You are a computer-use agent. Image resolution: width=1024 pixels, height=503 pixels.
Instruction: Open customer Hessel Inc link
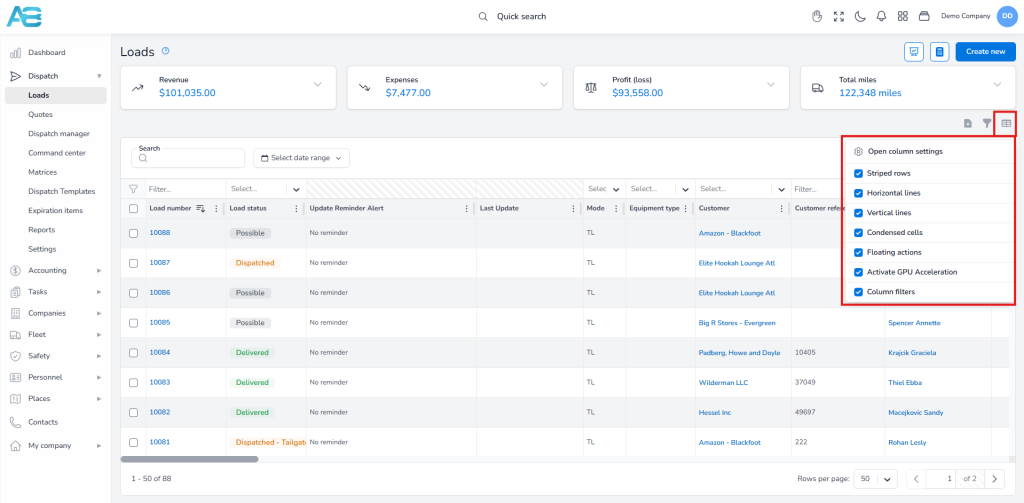[x=715, y=412]
